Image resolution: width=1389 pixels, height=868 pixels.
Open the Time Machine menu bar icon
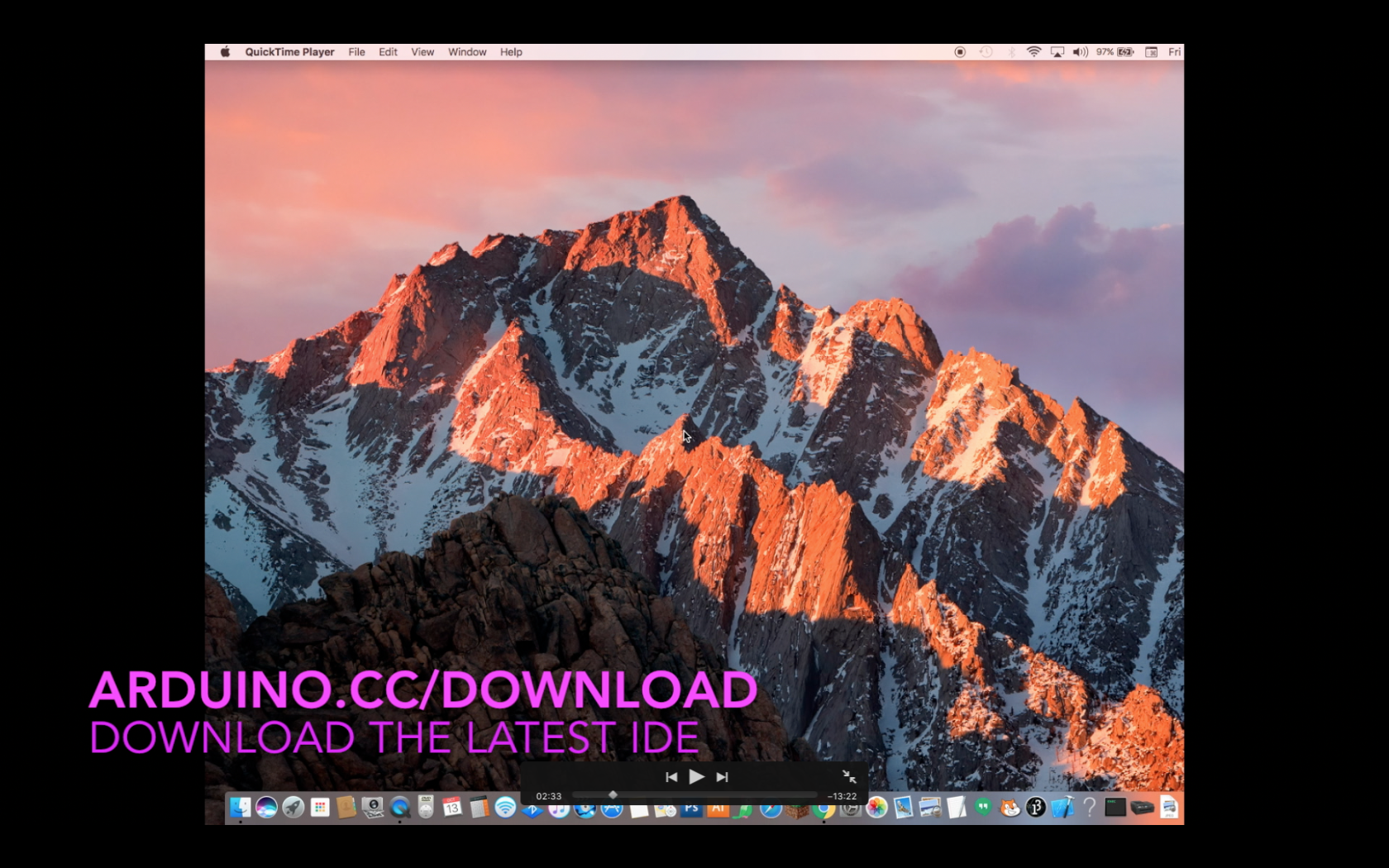[986, 52]
